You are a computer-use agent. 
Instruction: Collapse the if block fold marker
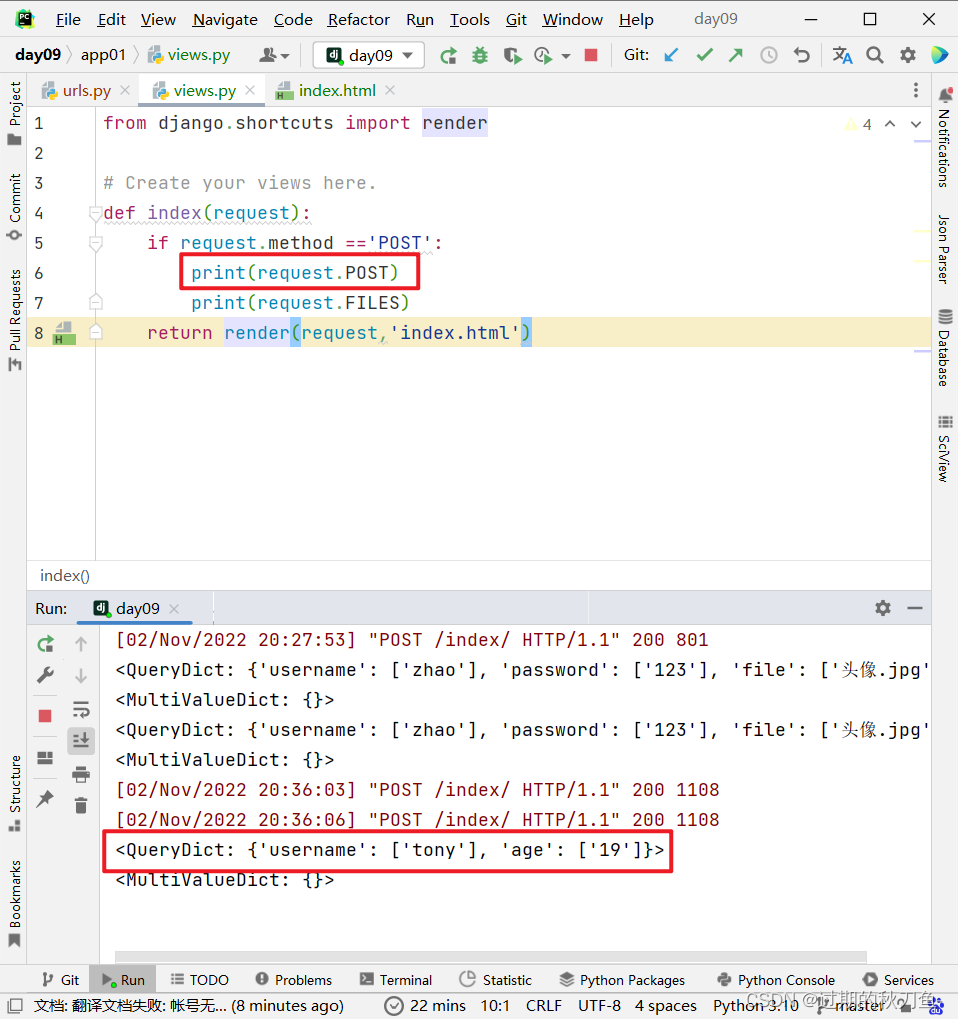[96, 243]
